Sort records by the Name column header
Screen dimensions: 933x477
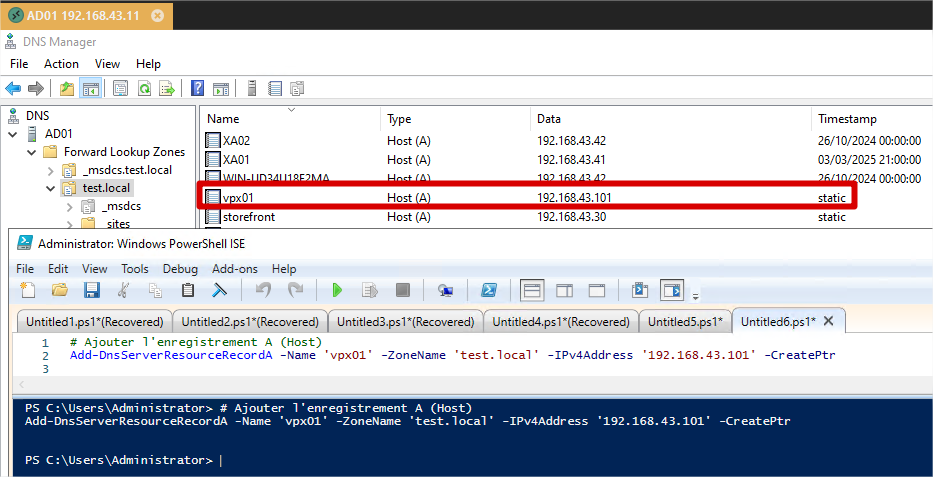290,119
